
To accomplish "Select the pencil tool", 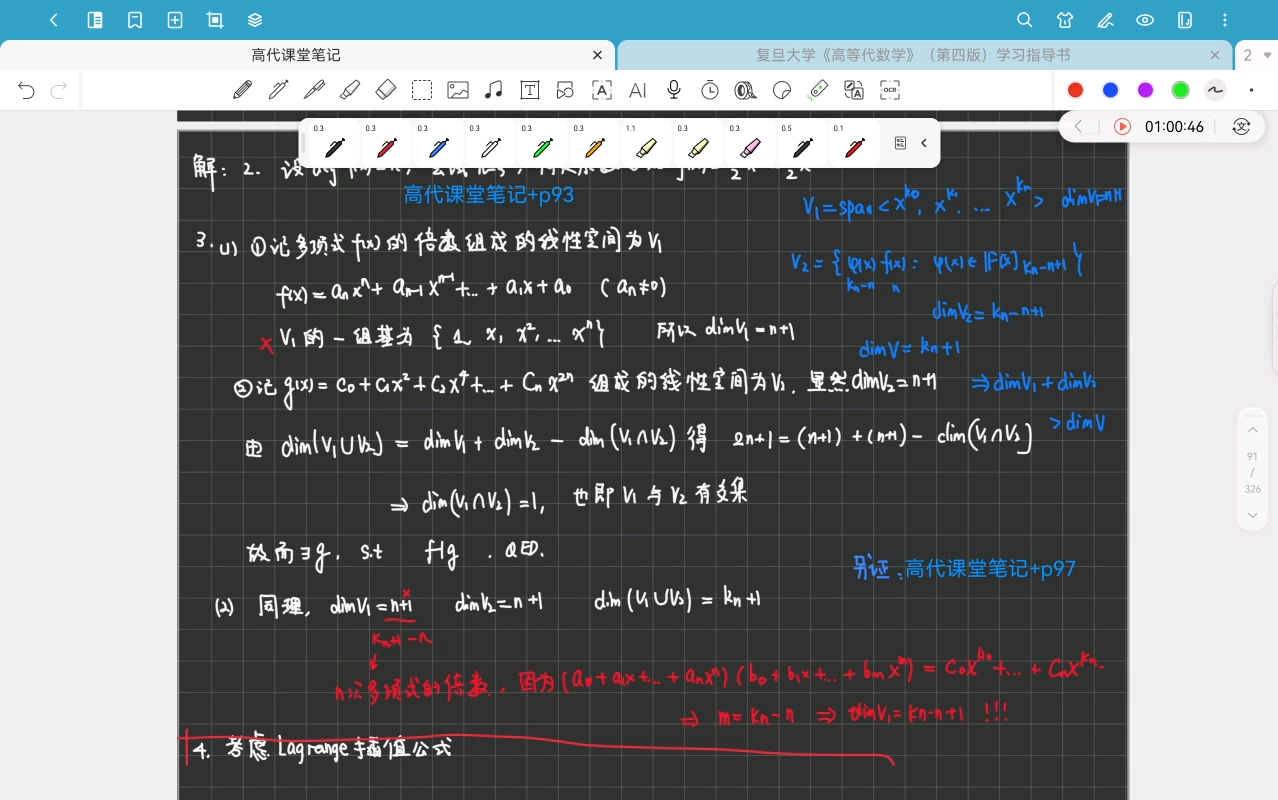I will click(242, 90).
